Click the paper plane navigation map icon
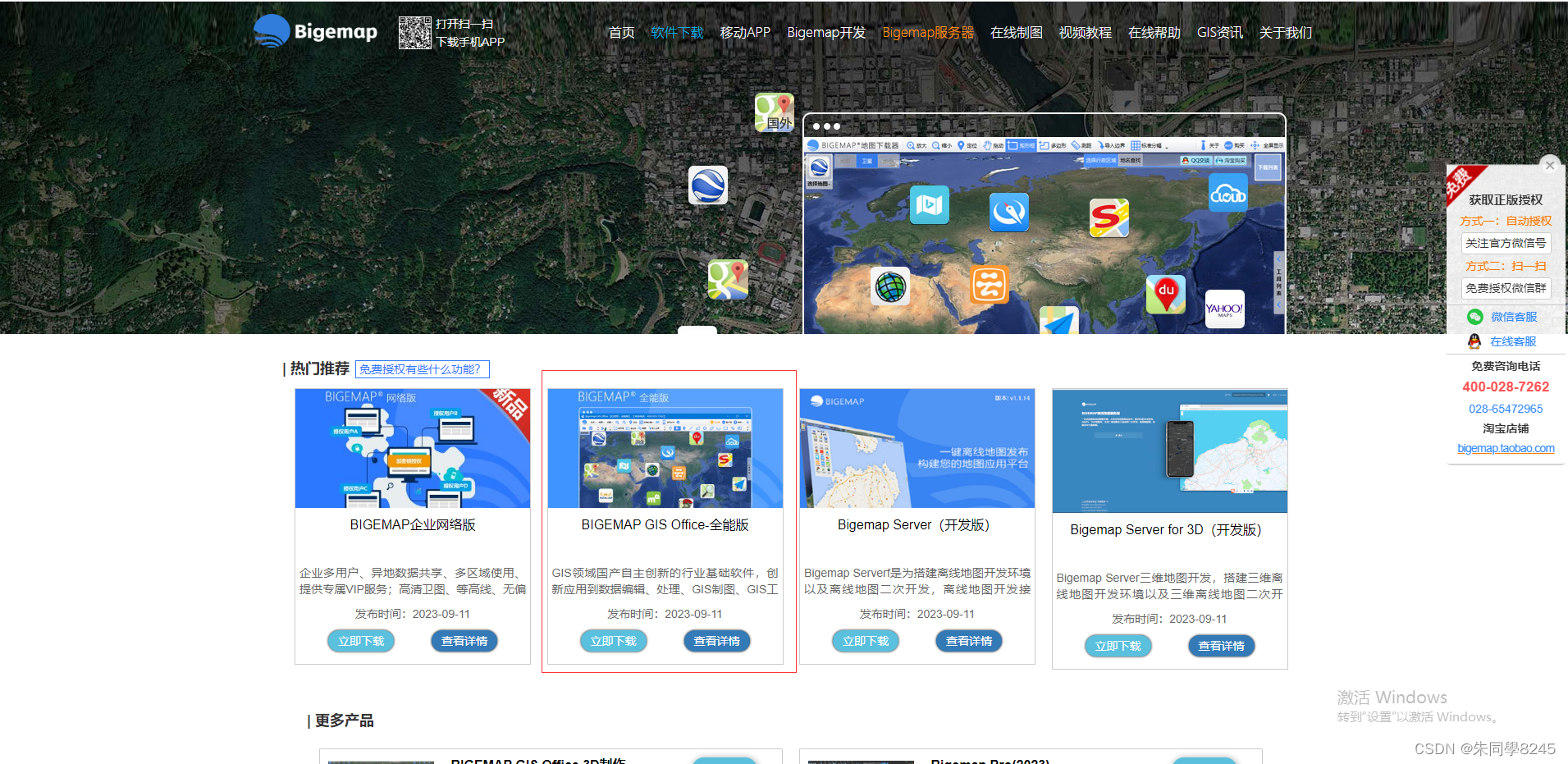 1059,321
